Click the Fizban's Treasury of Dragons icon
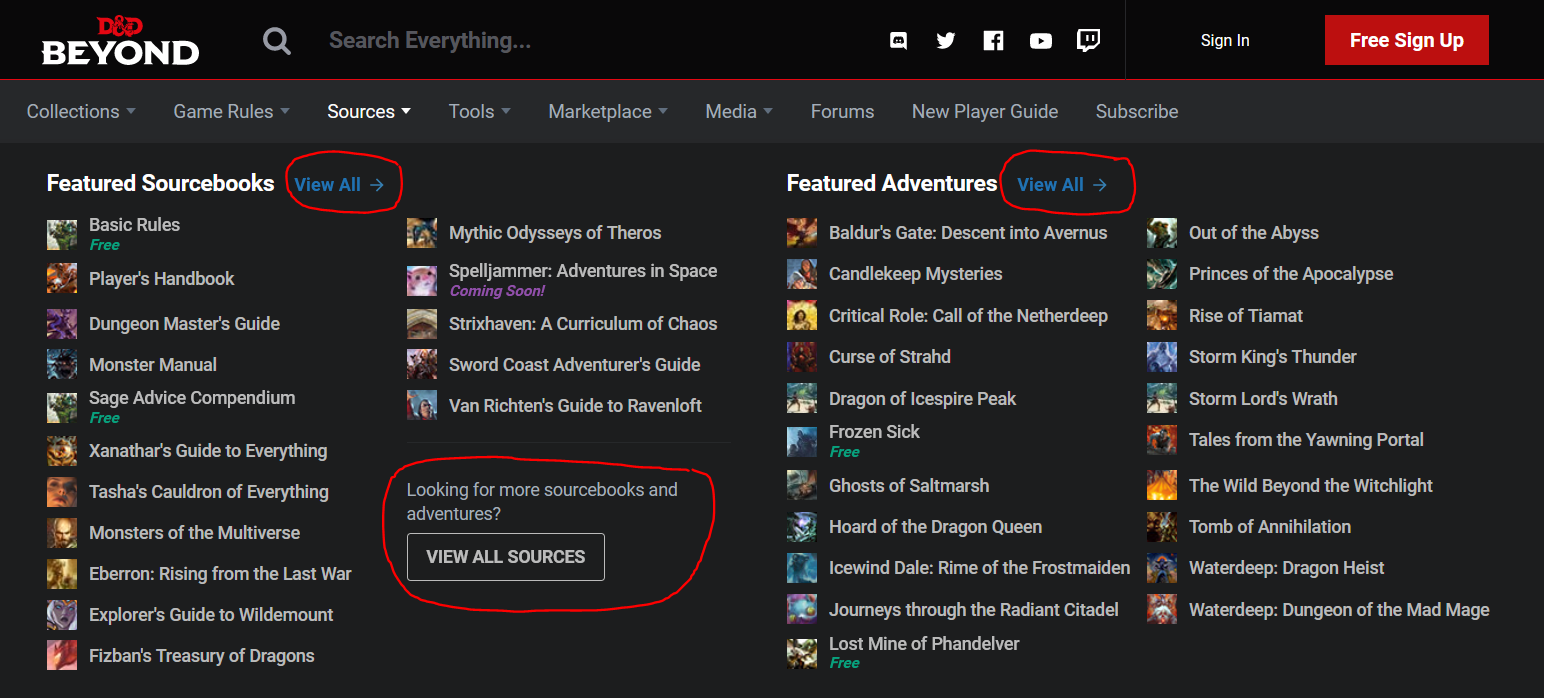This screenshot has width=1544, height=698. 62,656
